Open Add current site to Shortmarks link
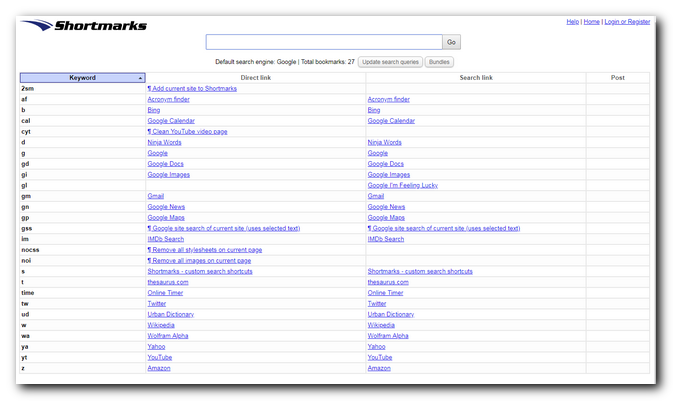 [192, 88]
